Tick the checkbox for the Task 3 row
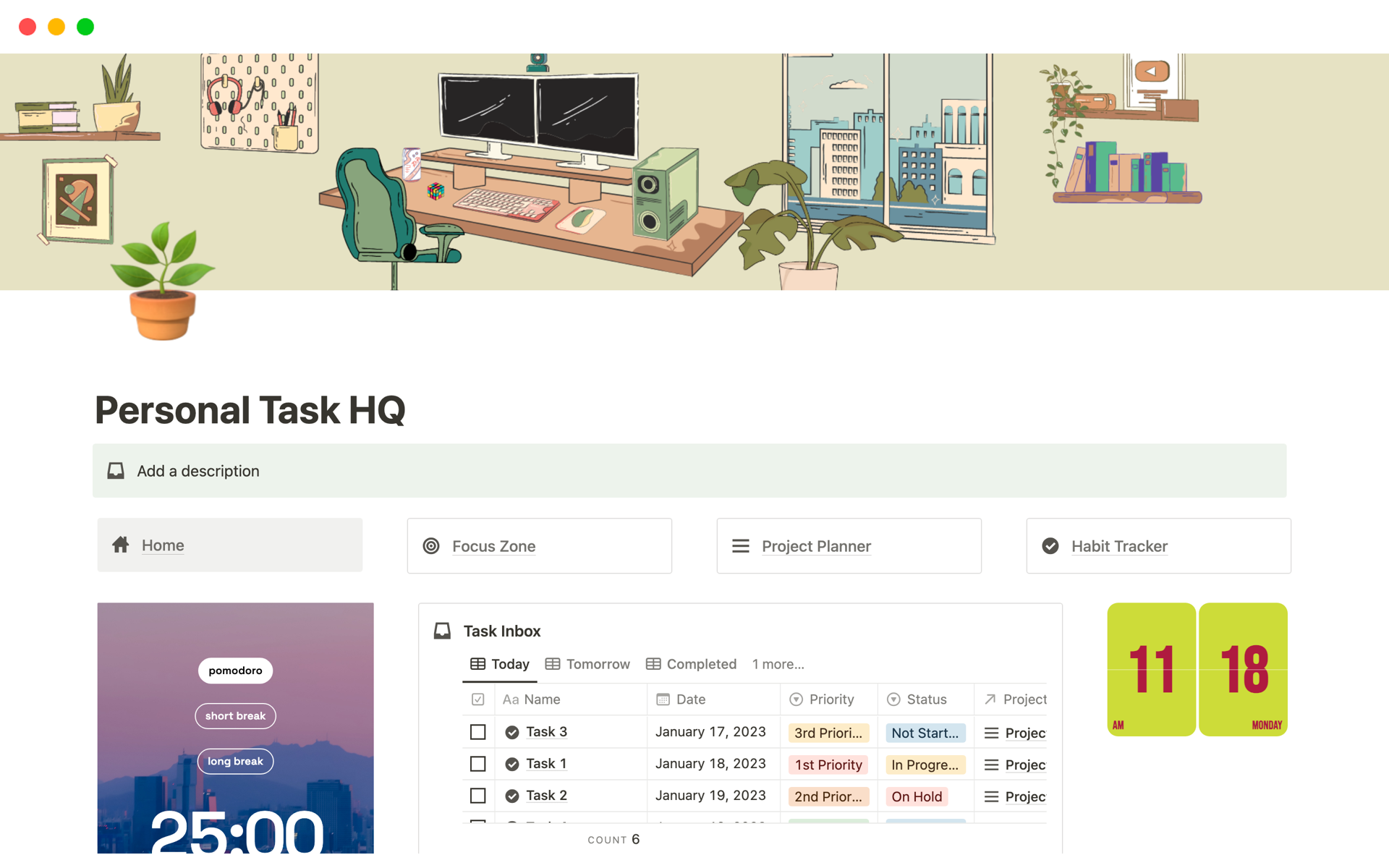Screen dimensions: 1389x868 click(x=477, y=732)
